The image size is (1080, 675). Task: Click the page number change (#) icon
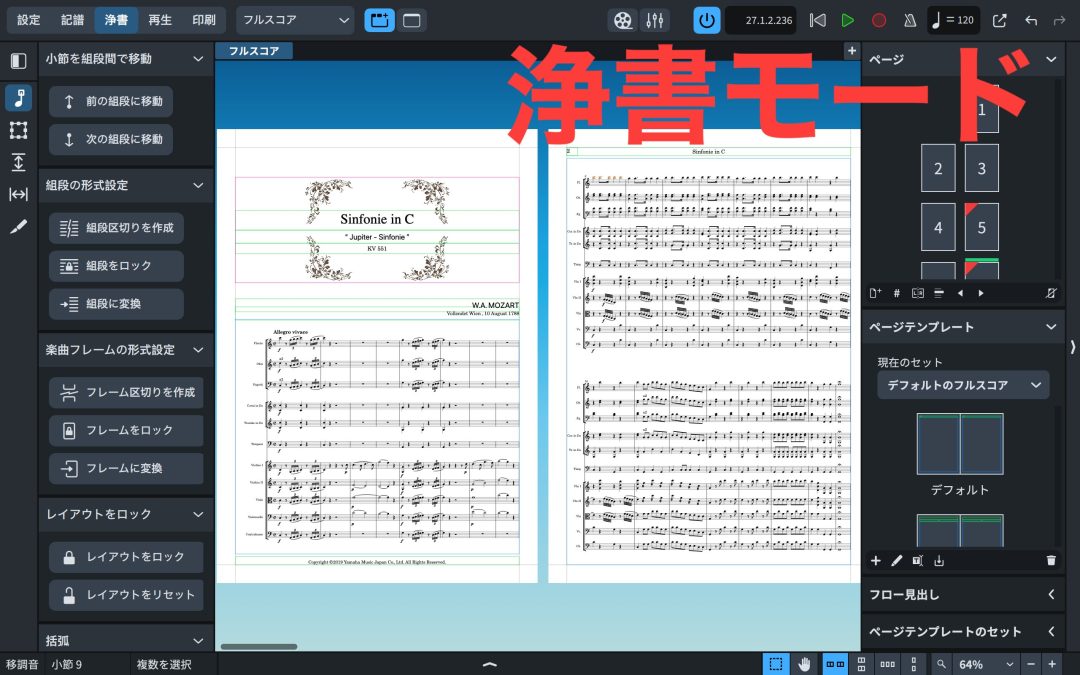click(x=897, y=293)
